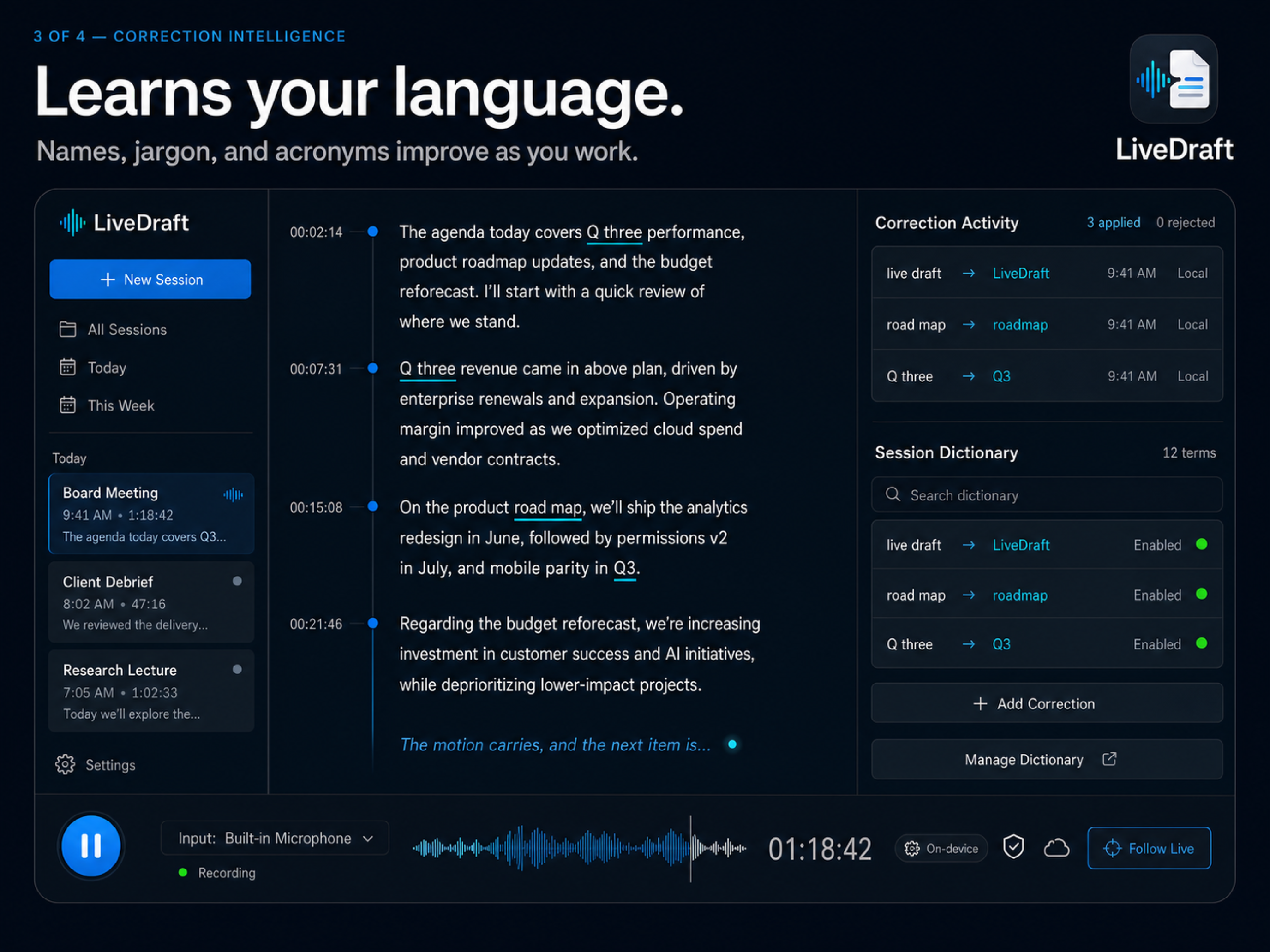Click the audio waveform scrubber
Screen dimensions: 1270x952
click(580, 848)
